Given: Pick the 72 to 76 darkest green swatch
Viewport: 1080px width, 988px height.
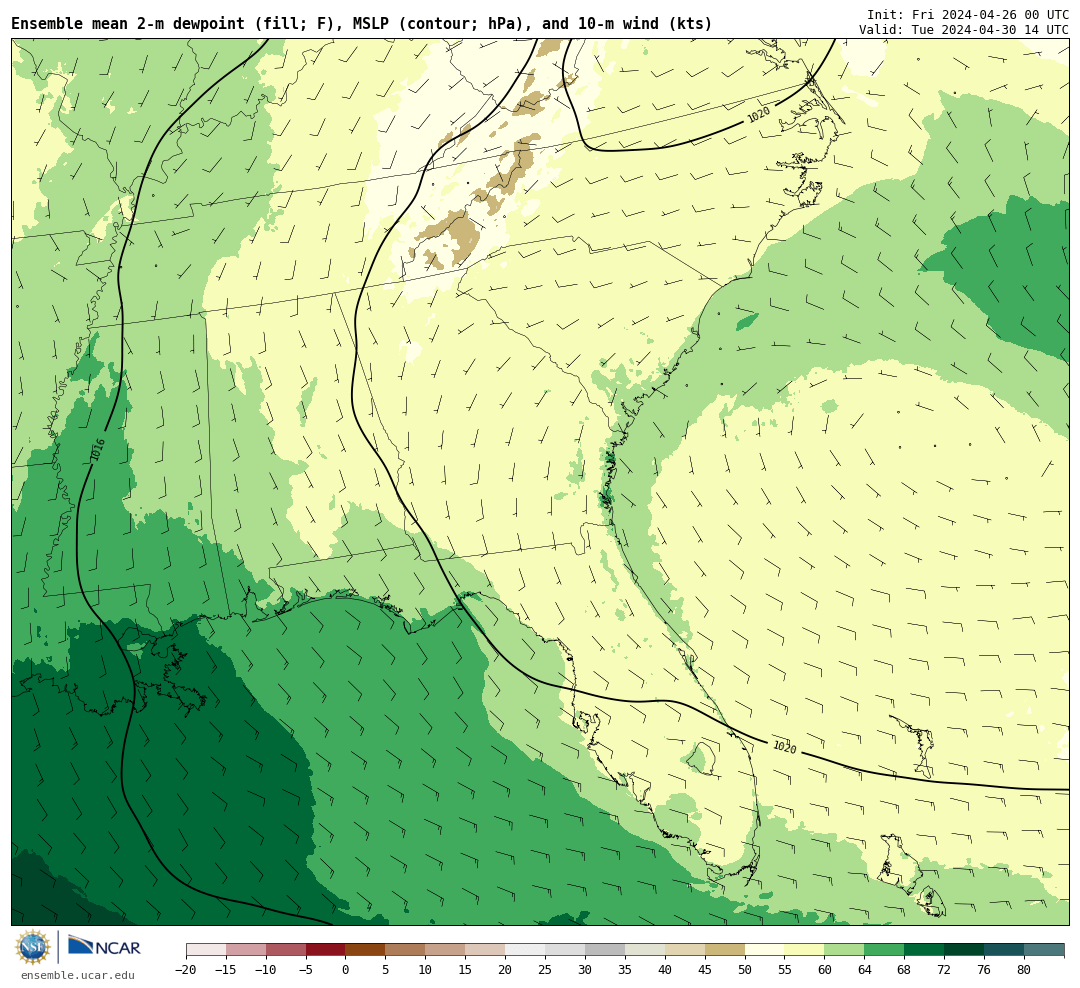Looking at the screenshot, I should [x=965, y=950].
